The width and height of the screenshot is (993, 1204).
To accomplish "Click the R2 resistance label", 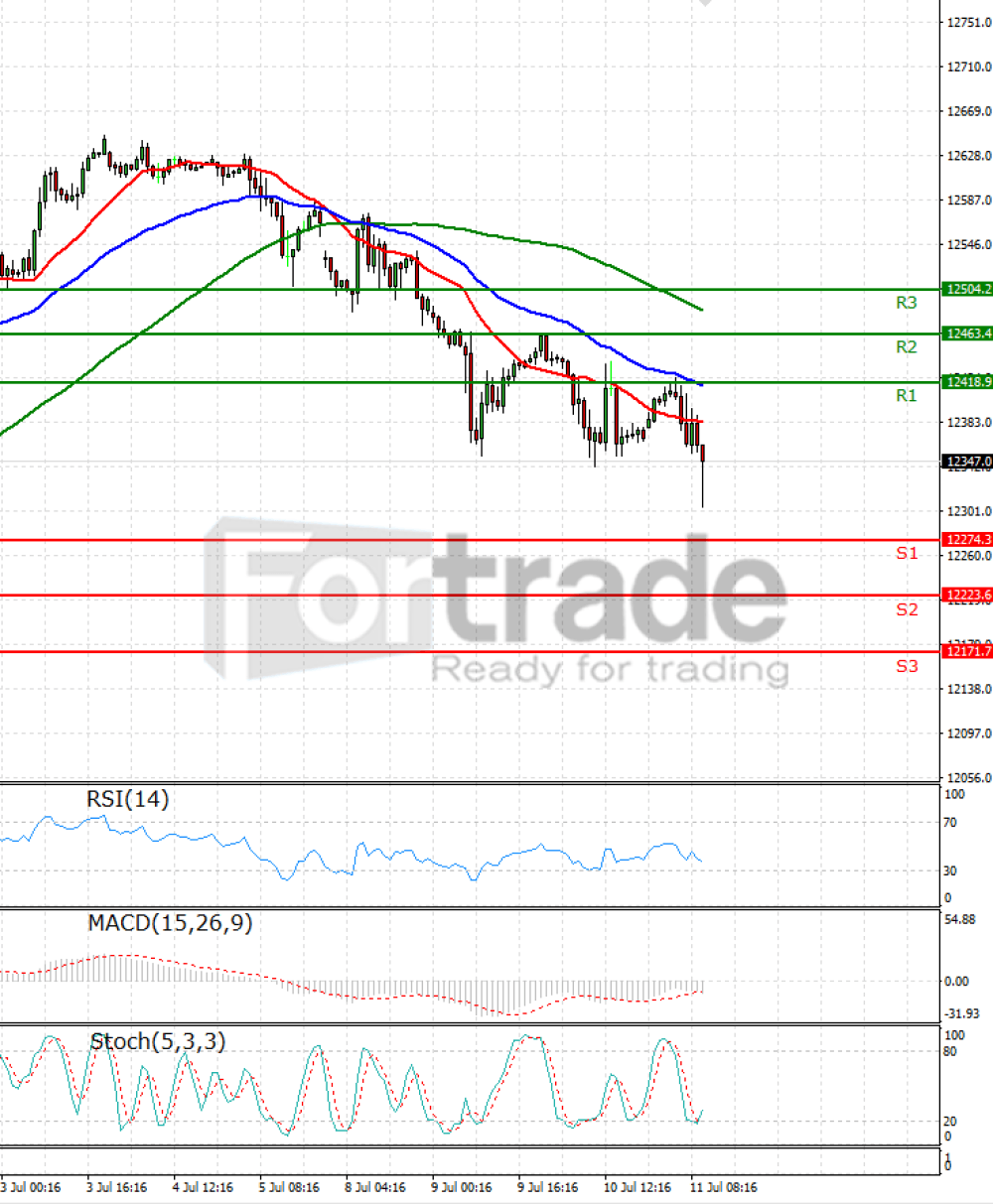I will tap(906, 347).
